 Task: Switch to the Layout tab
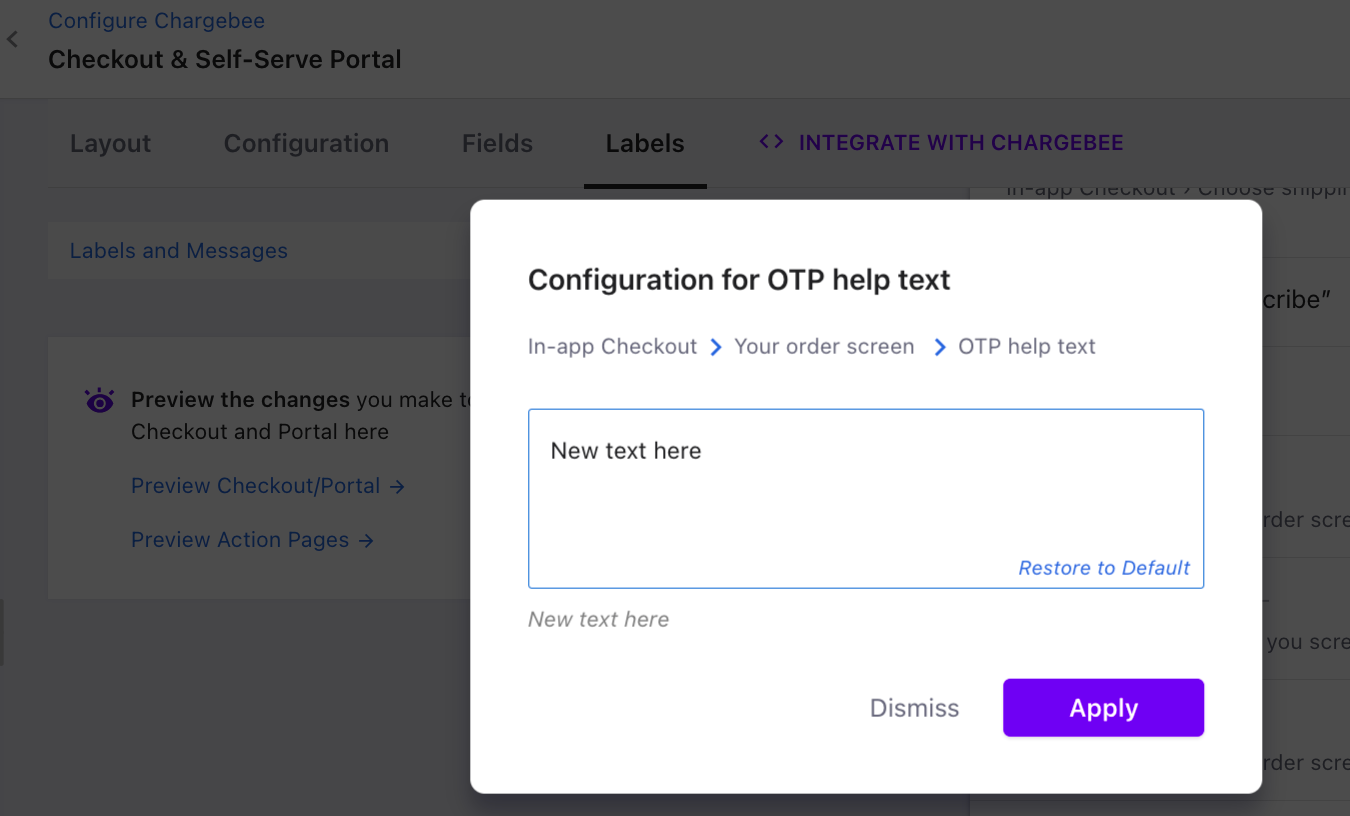(110, 143)
